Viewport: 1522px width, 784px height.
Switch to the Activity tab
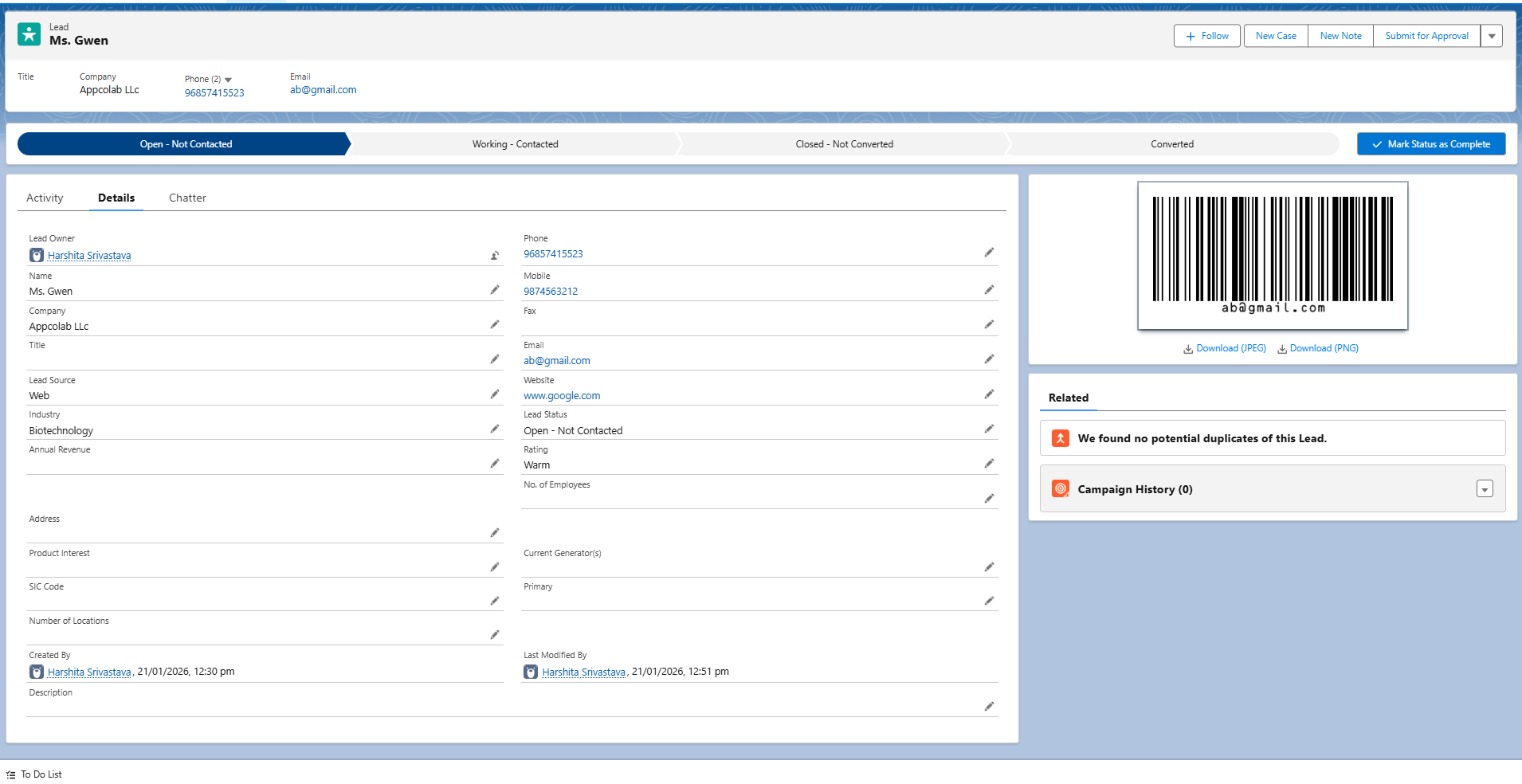(x=45, y=198)
